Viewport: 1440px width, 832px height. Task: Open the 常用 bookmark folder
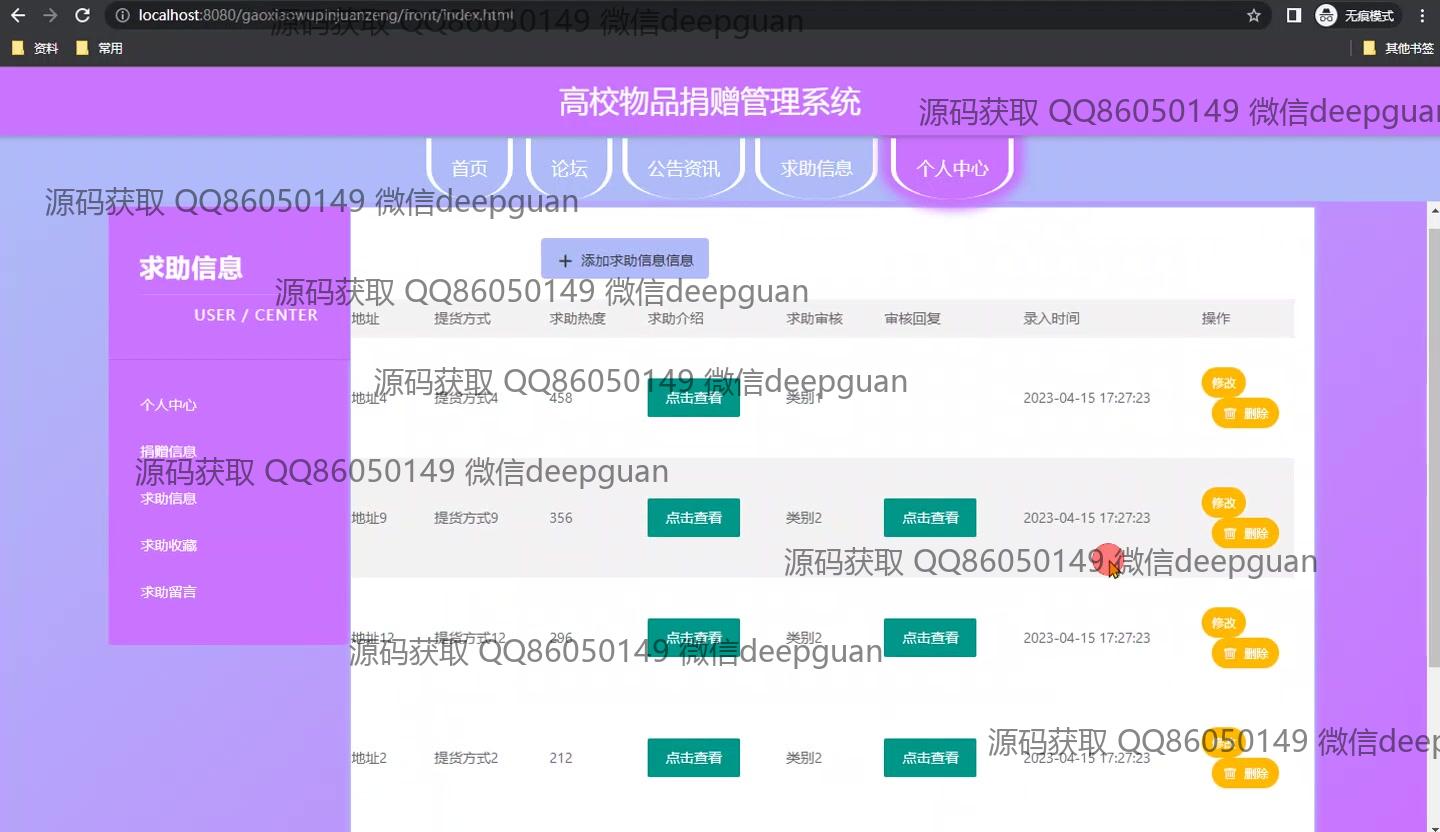99,48
